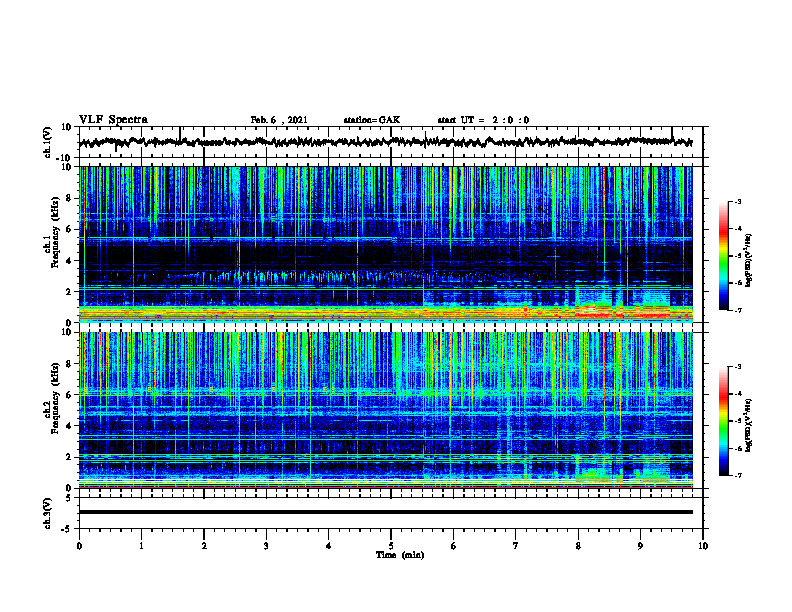Click the "-3" label on ch.2 color bar
Viewport: 792px width, 612px height.
click(x=737, y=367)
